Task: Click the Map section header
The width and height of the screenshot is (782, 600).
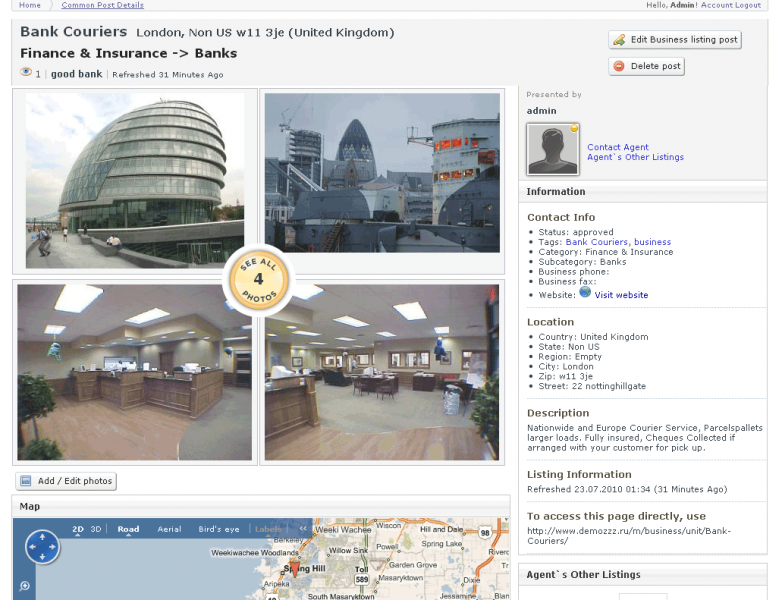Action: [x=261, y=506]
